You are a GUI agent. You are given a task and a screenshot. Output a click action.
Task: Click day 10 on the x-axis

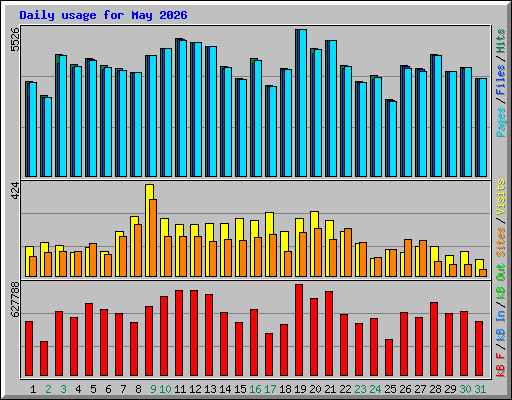click(x=165, y=389)
